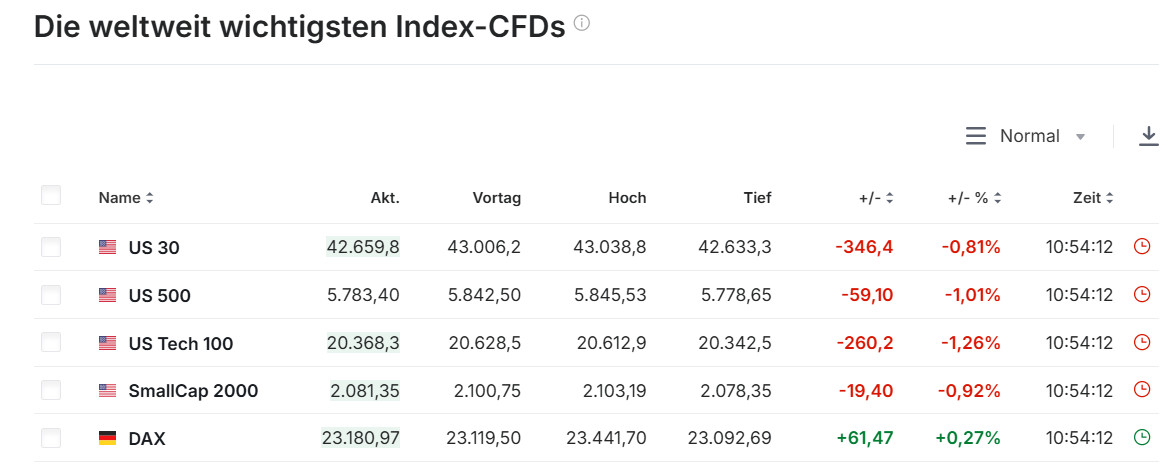Click the green clock icon in DAX row
Viewport: 1172px width, 470px height.
(x=1142, y=438)
